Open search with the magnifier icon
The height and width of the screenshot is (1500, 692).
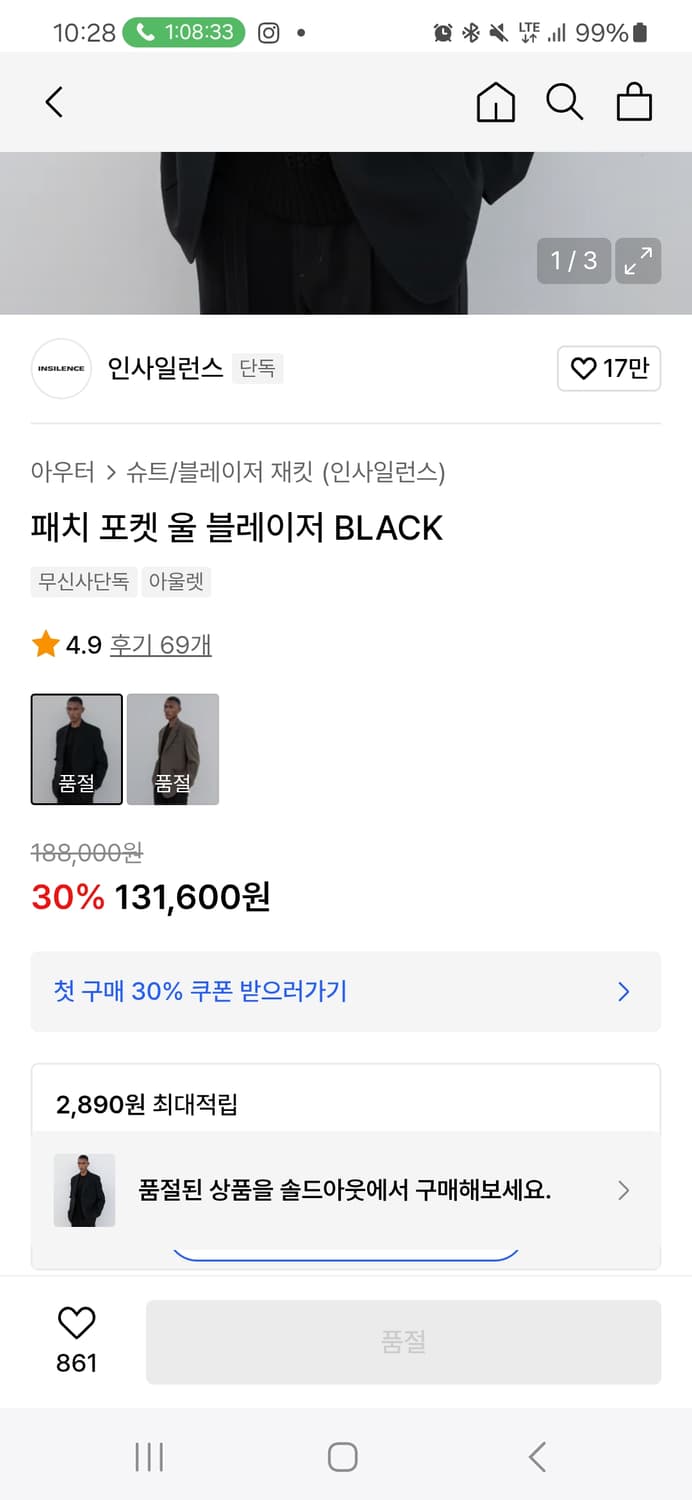click(565, 101)
